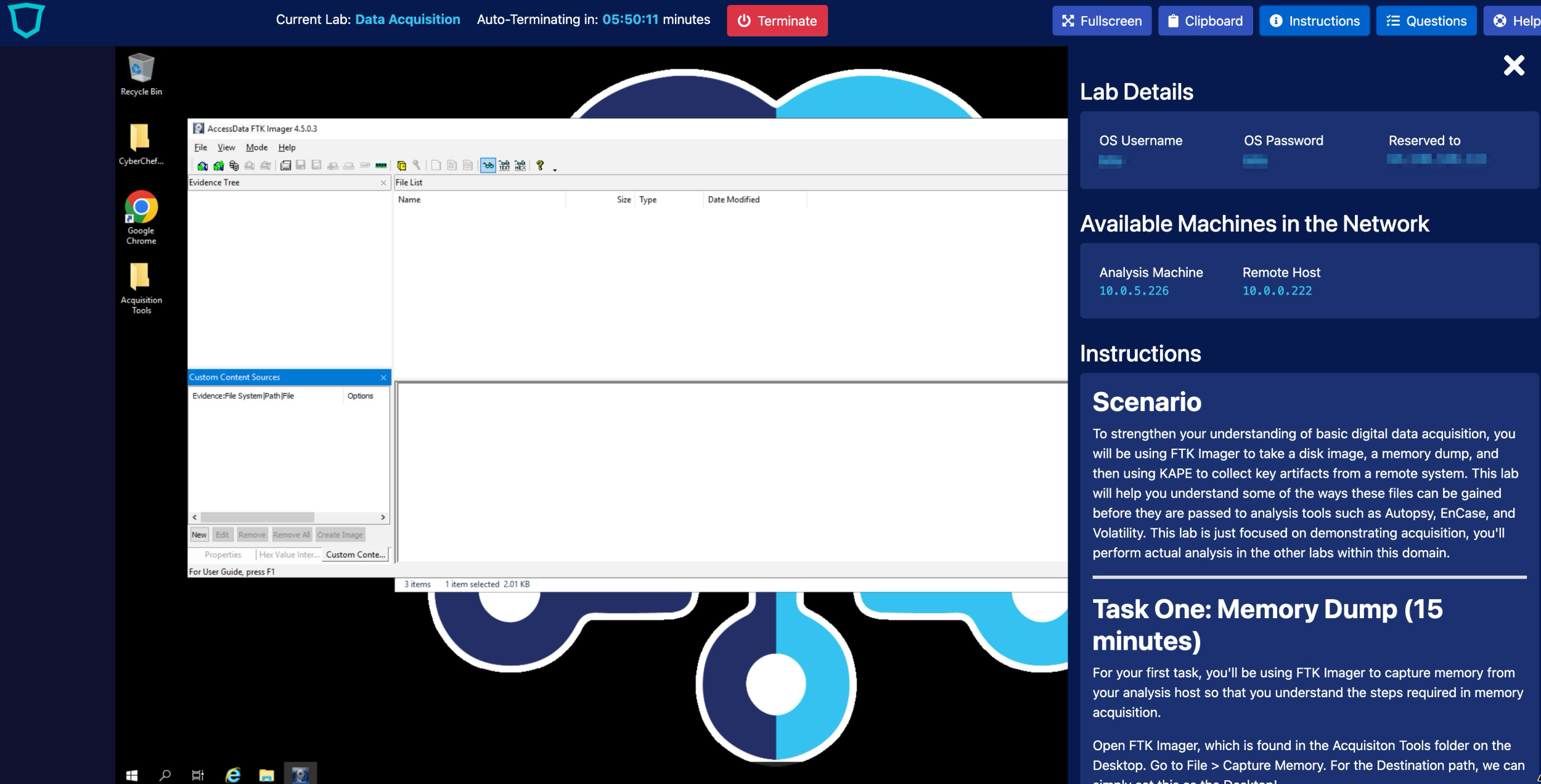The height and width of the screenshot is (784, 1541).
Task: Click the scroll-right arrow in Custom Content Sources
Action: [x=383, y=518]
